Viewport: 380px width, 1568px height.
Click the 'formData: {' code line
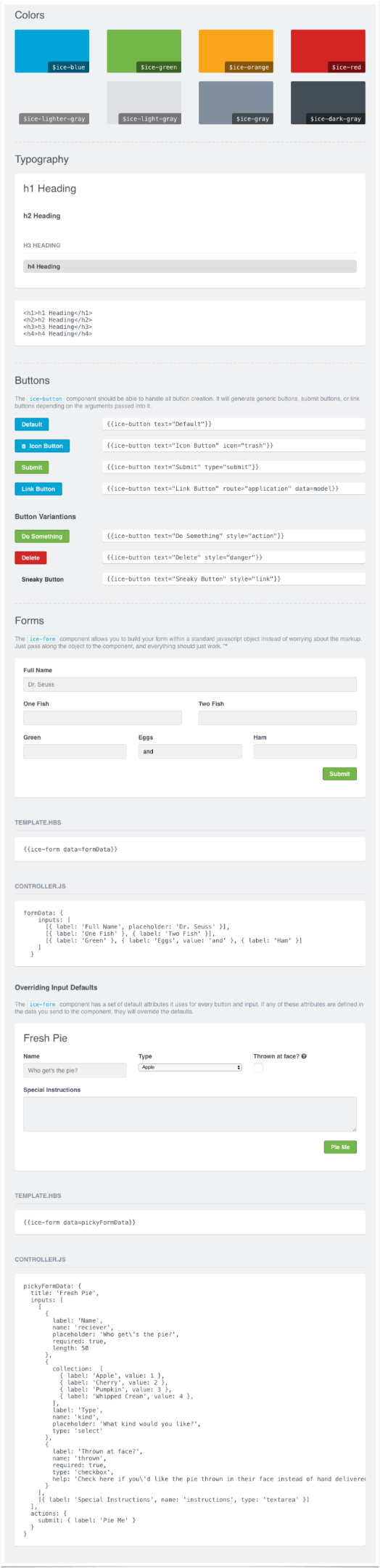tap(44, 913)
